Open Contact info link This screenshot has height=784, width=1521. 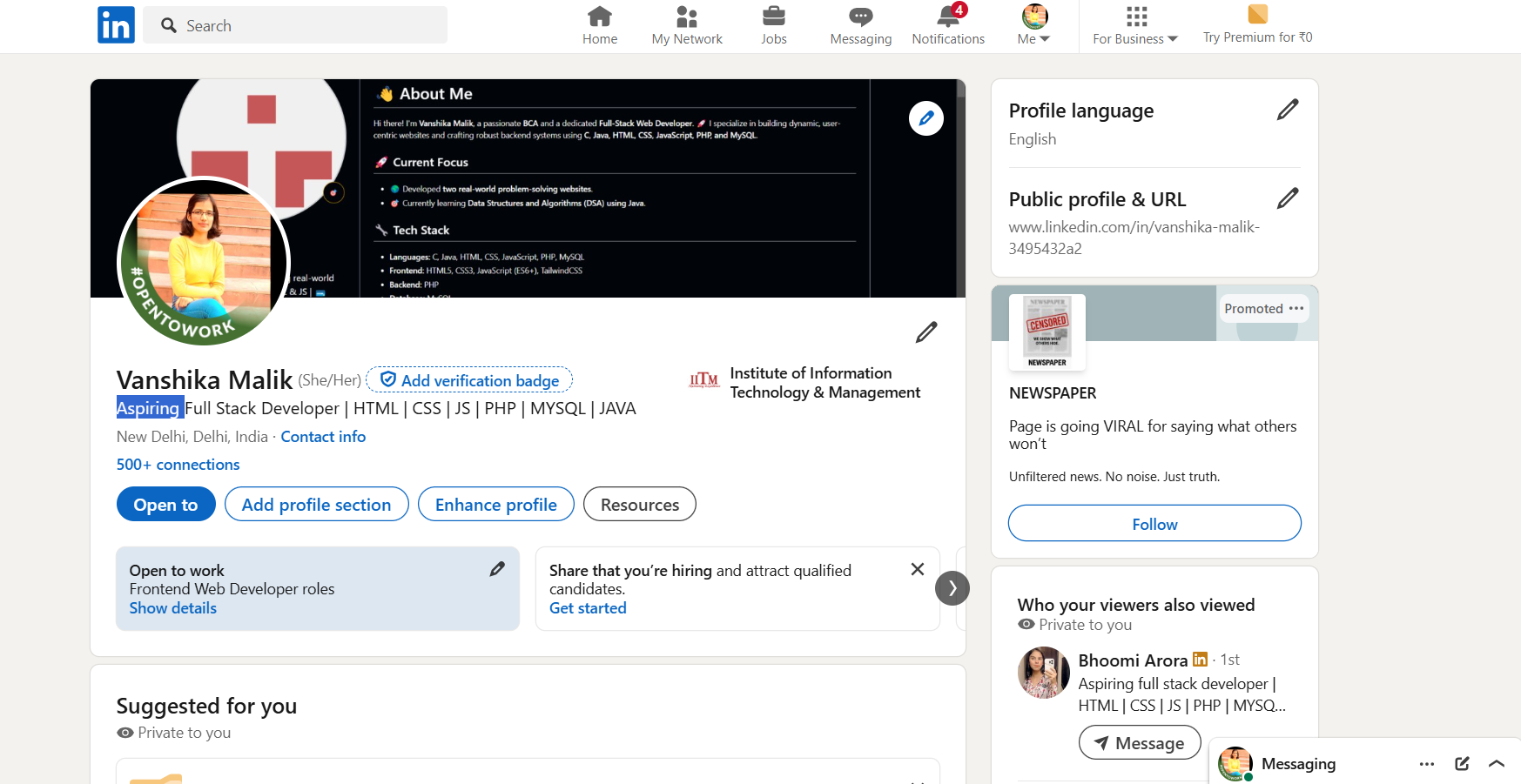[323, 437]
